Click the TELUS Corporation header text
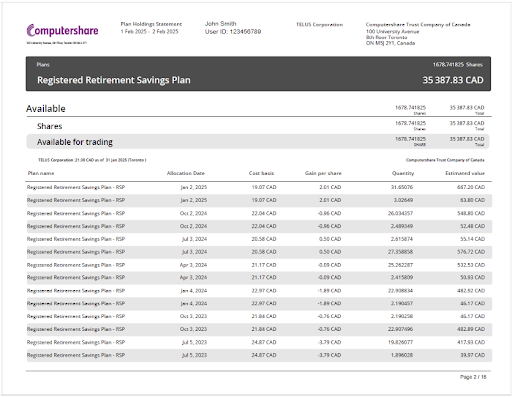 click(319, 24)
